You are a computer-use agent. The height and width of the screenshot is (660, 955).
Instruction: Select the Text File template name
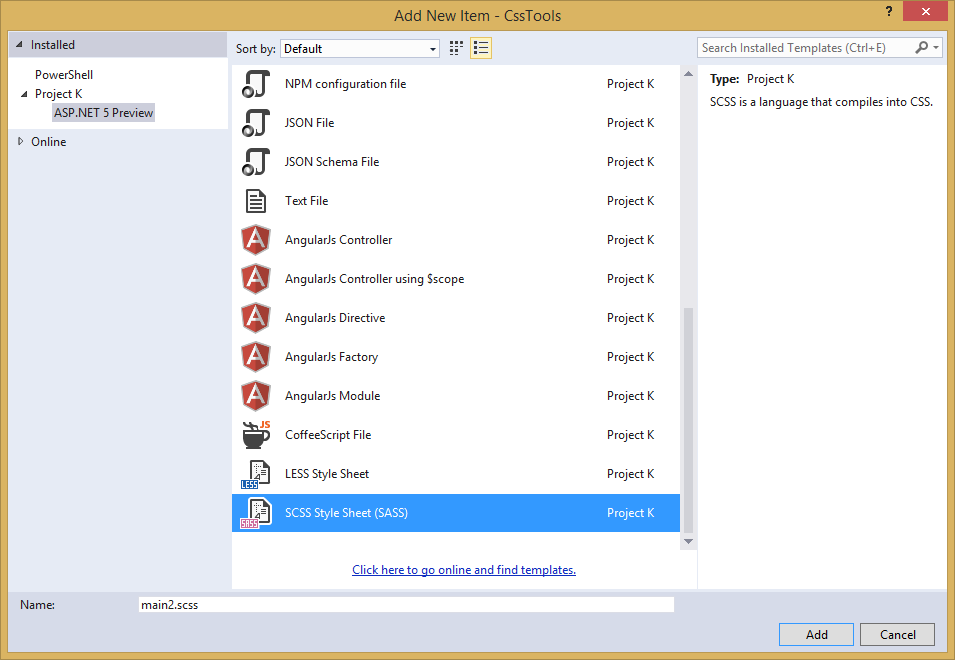coord(306,201)
